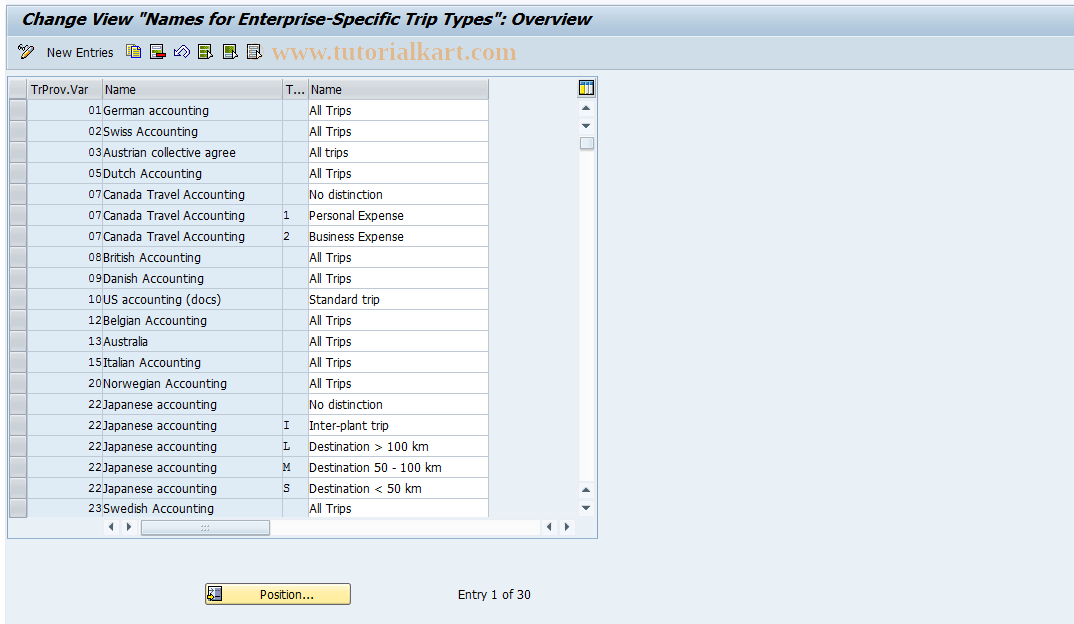
Task: Click the Select All icon
Action: point(205,51)
